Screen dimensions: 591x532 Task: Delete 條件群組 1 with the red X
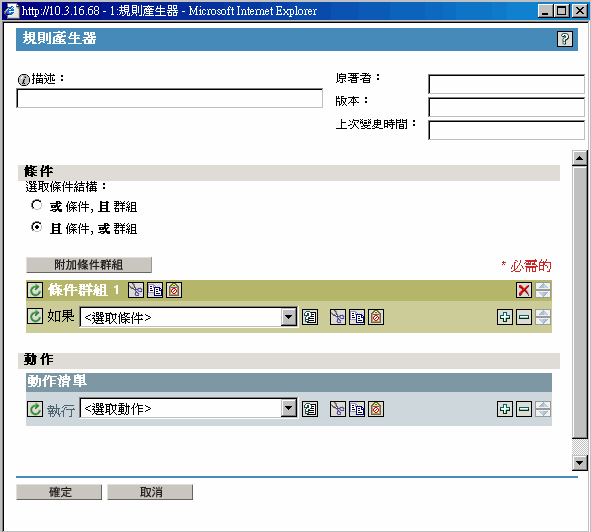tap(524, 290)
